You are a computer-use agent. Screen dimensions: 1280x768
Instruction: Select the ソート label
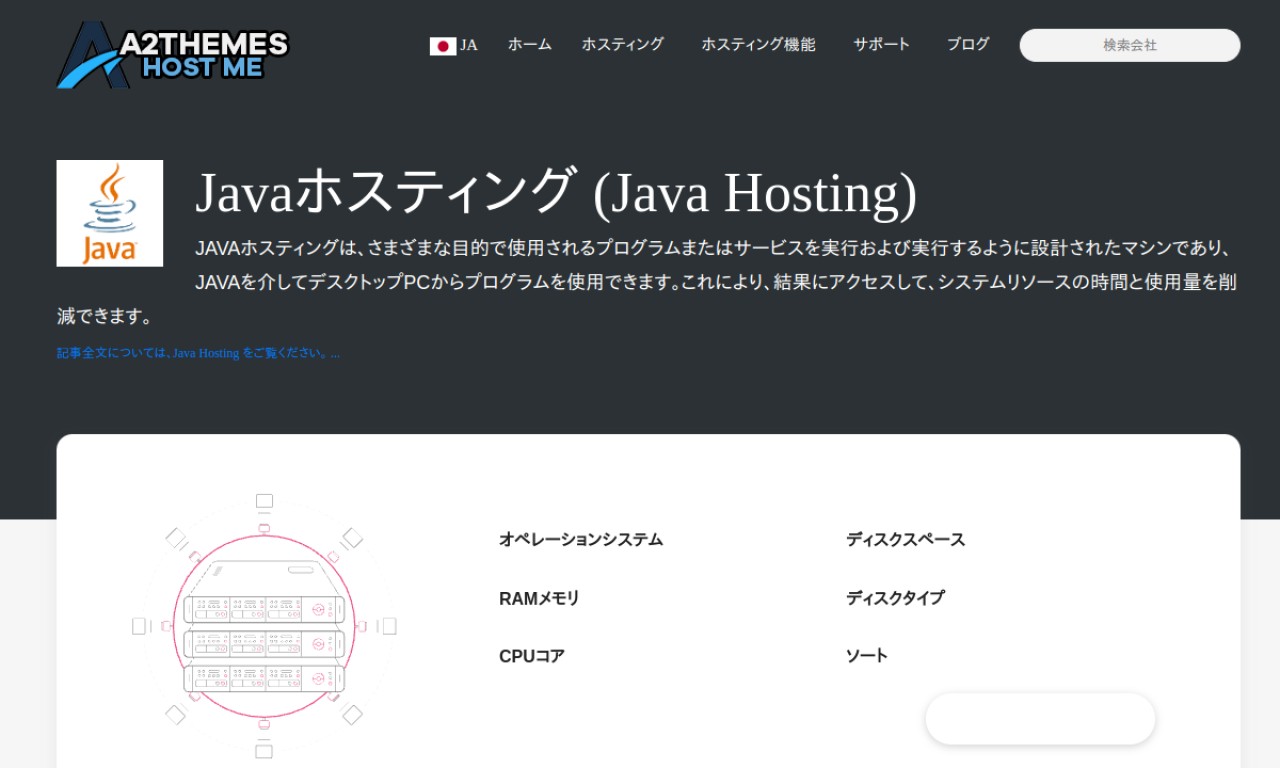867,656
